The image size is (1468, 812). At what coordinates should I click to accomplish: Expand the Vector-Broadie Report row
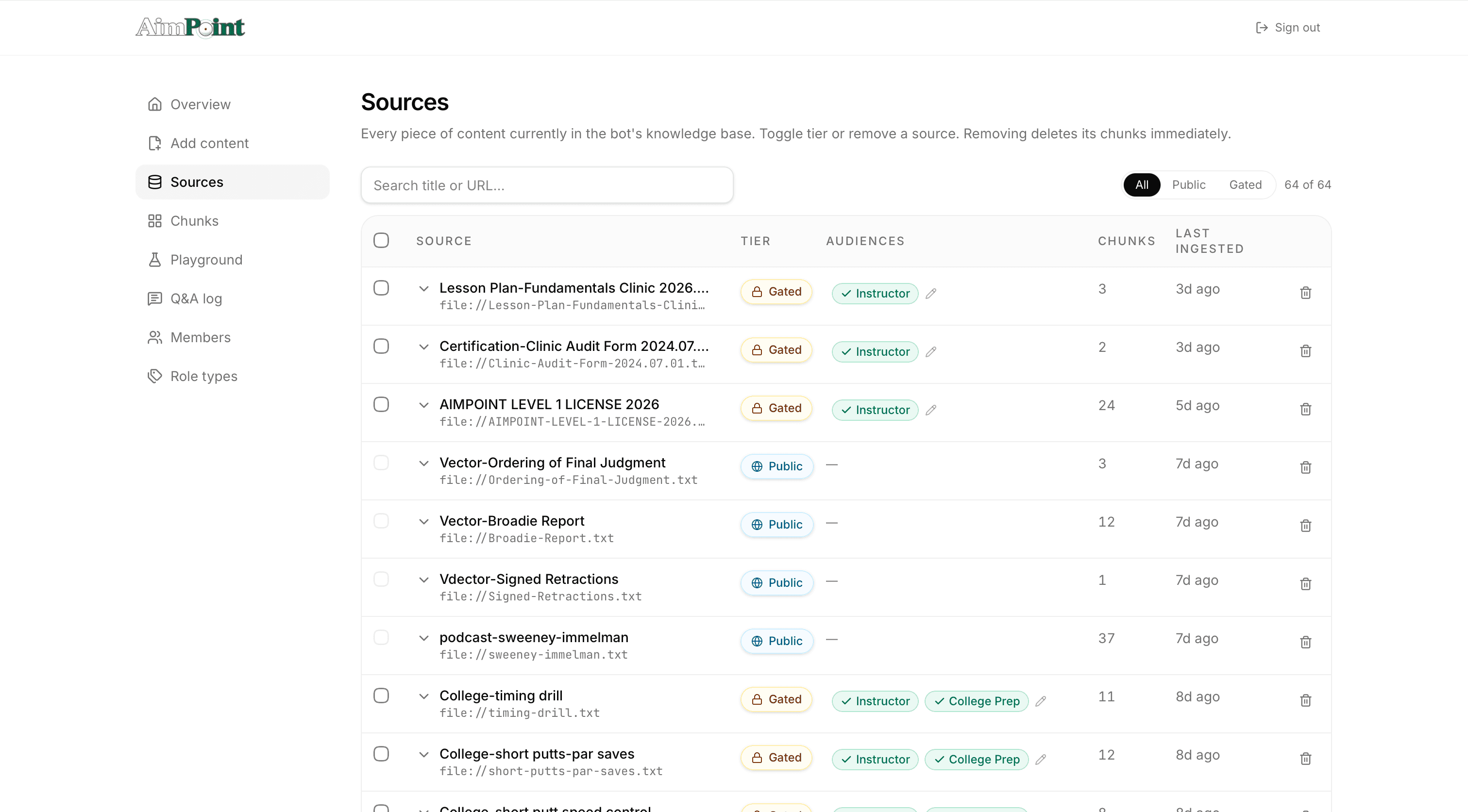[x=423, y=522]
